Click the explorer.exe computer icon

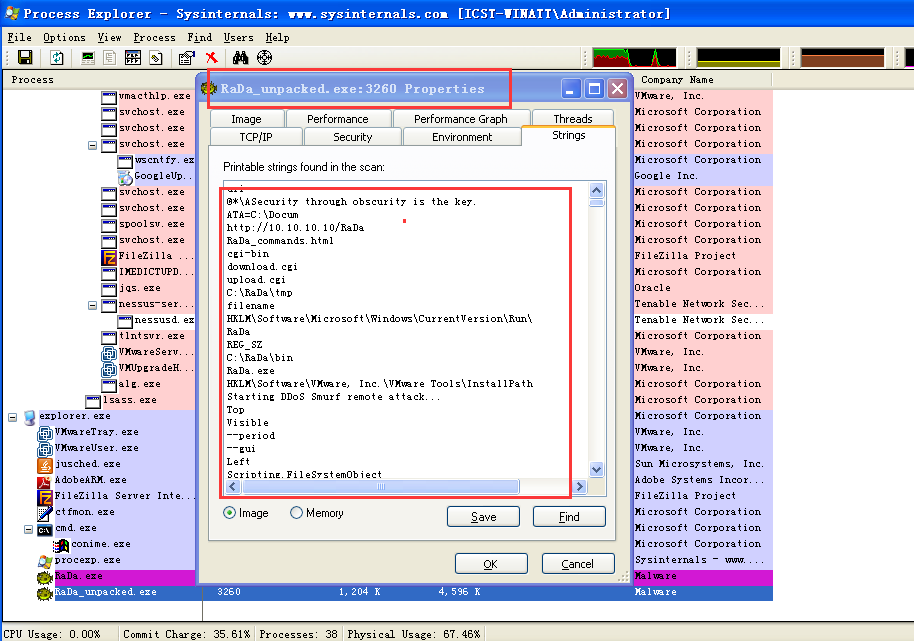[x=29, y=417]
